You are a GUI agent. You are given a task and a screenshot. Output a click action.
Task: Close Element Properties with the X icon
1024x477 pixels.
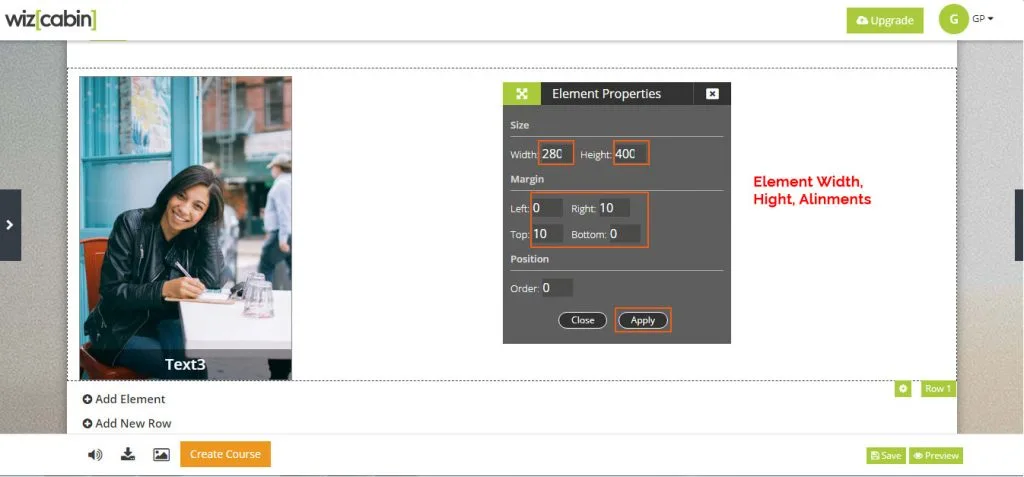712,93
